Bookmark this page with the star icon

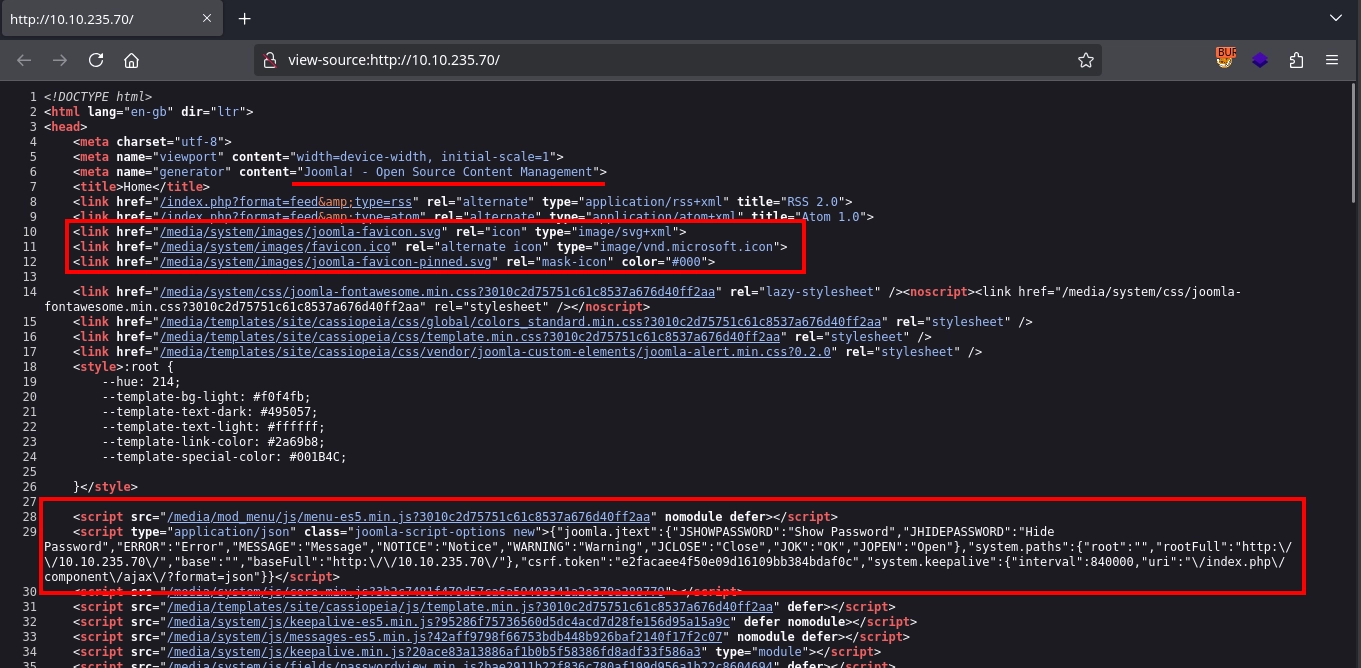(x=1086, y=60)
